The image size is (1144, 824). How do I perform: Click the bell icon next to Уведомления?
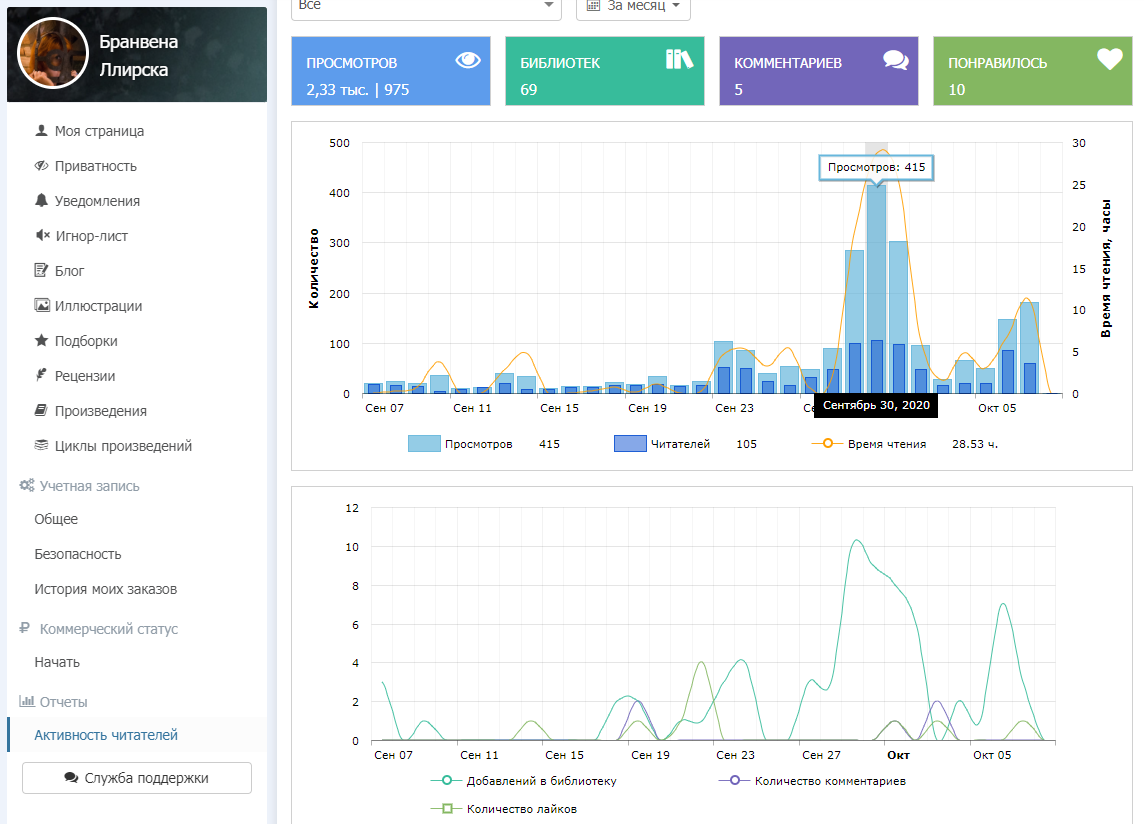(41, 201)
